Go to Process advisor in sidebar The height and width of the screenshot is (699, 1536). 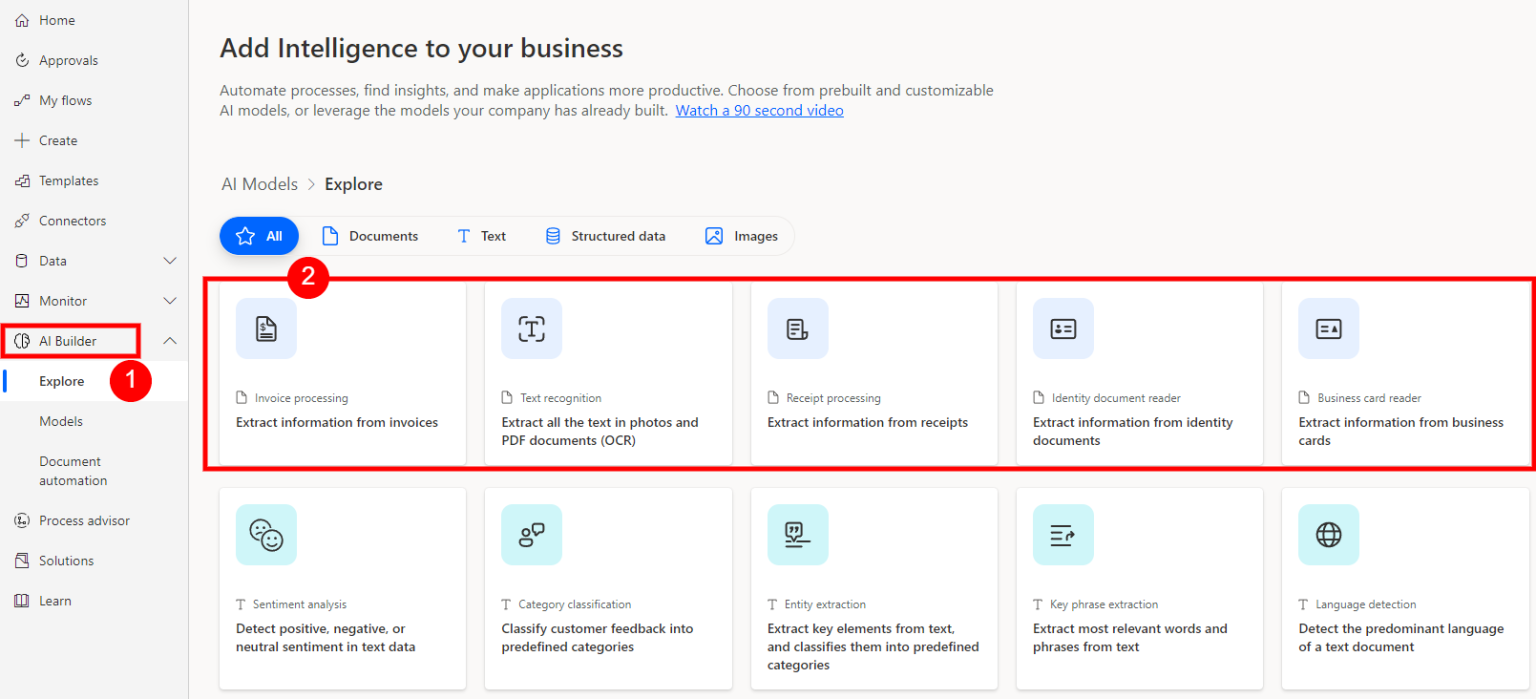(84, 521)
